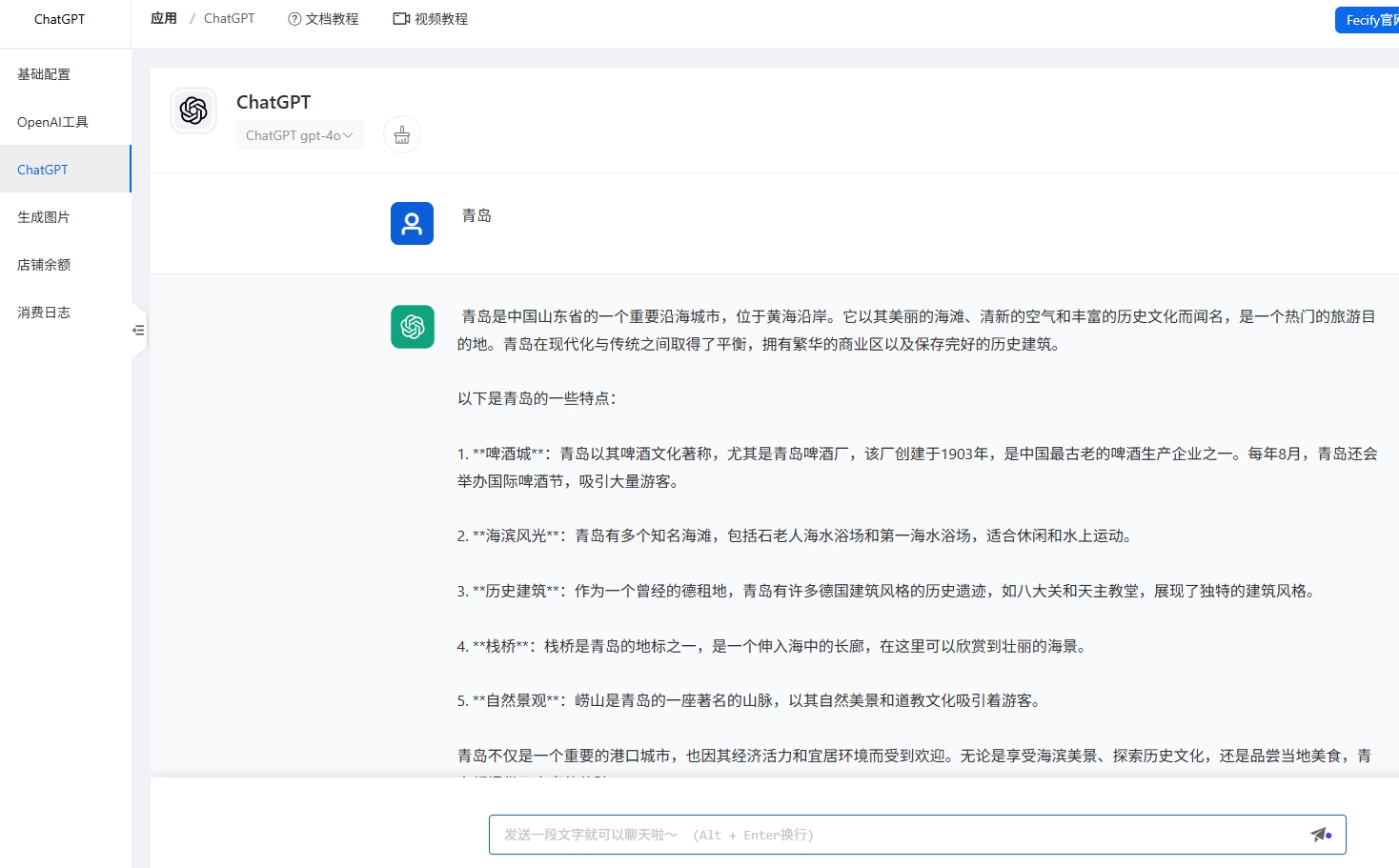Click the paragraph starting 2. **海滨风光**
This screenshot has width=1399, height=868.
[796, 535]
